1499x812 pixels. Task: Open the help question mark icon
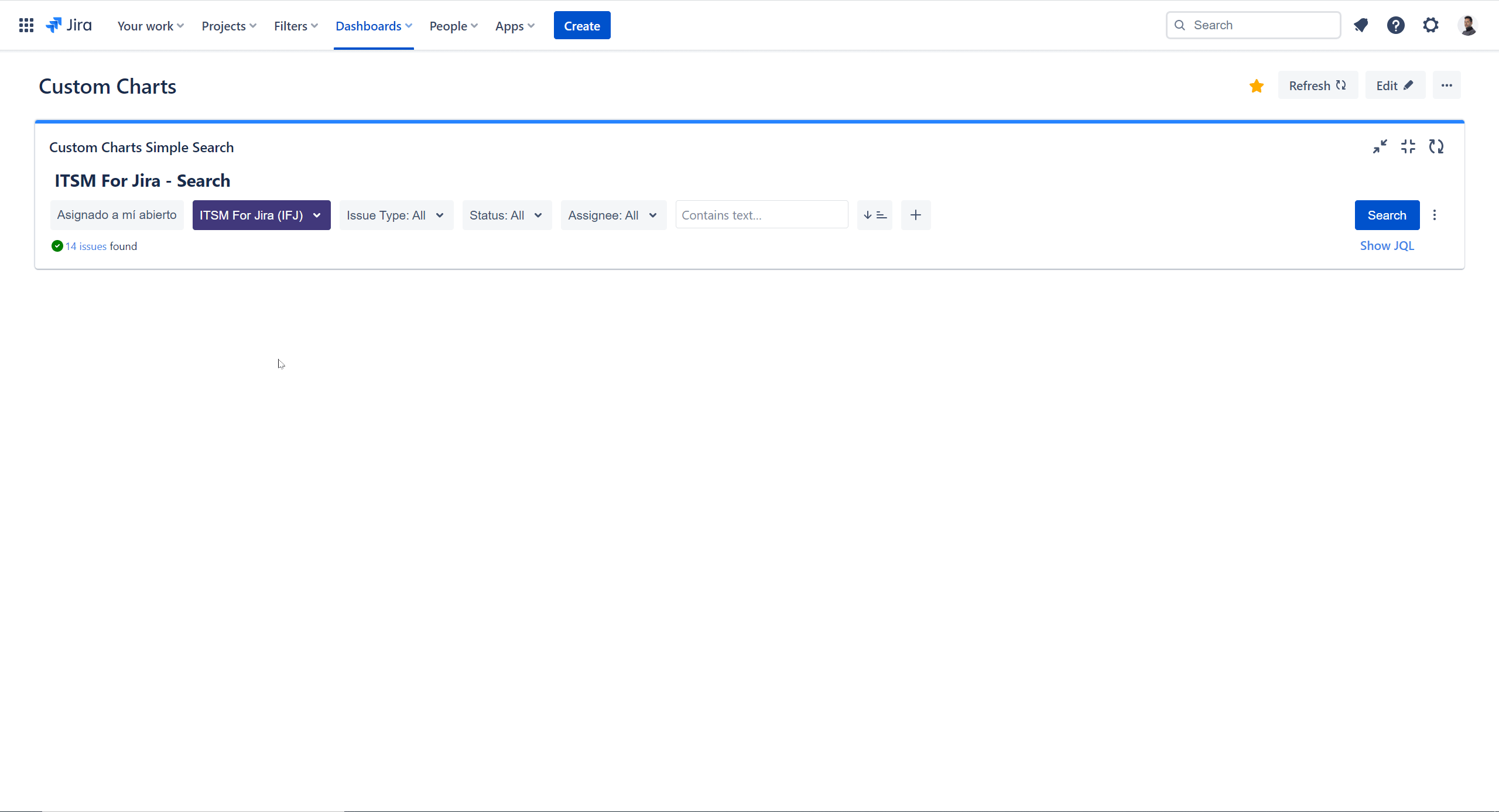point(1395,25)
